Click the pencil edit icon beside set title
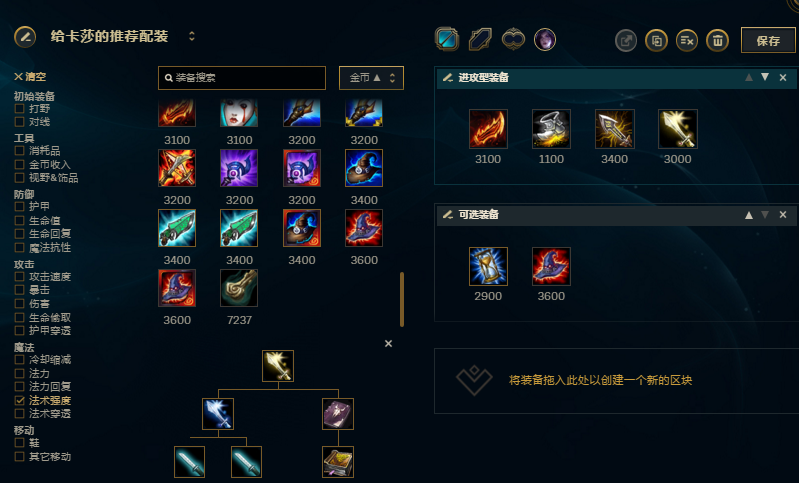The image size is (799, 483). (x=25, y=37)
